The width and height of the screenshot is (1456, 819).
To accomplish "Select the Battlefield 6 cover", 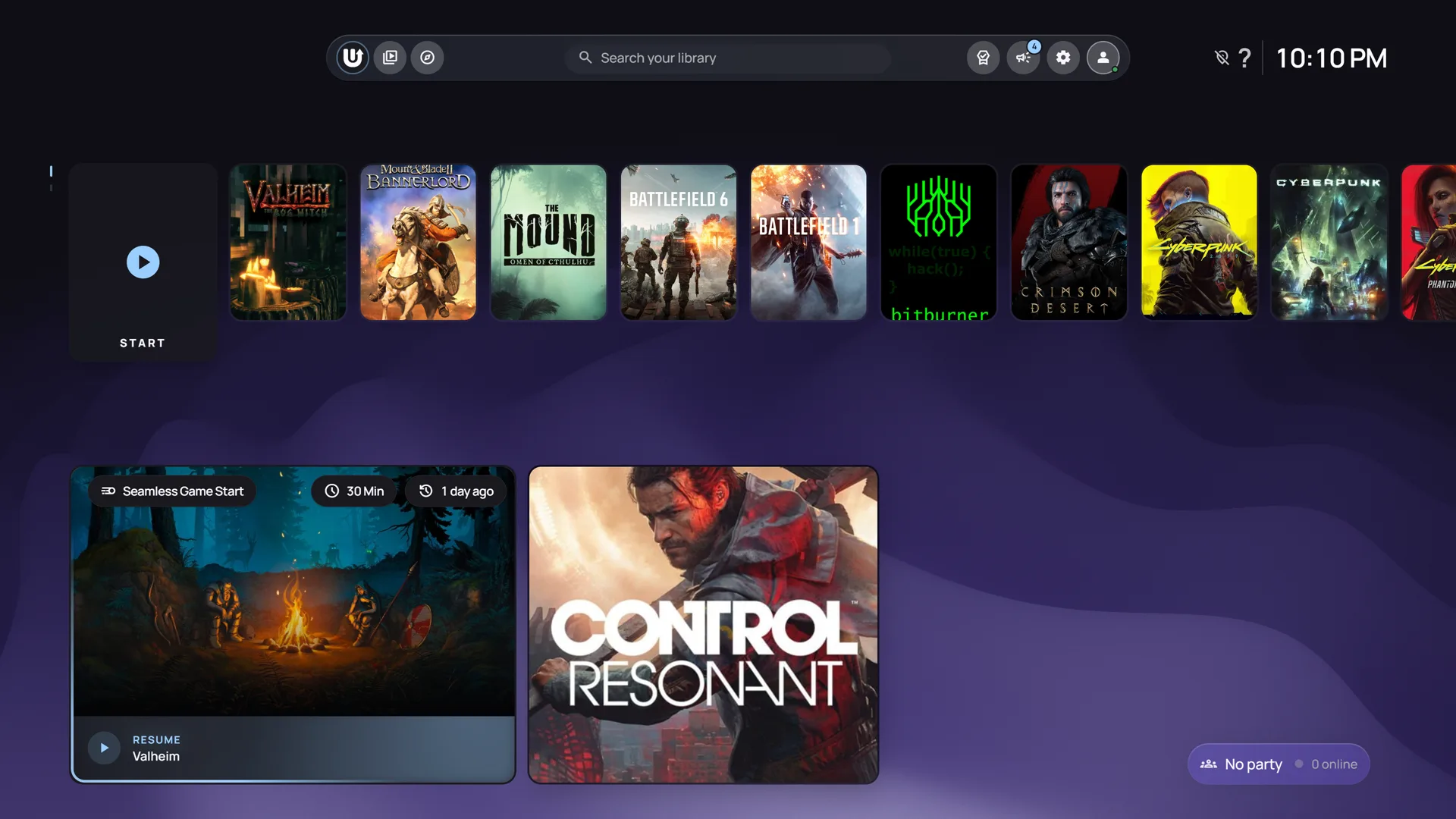I will [x=679, y=243].
